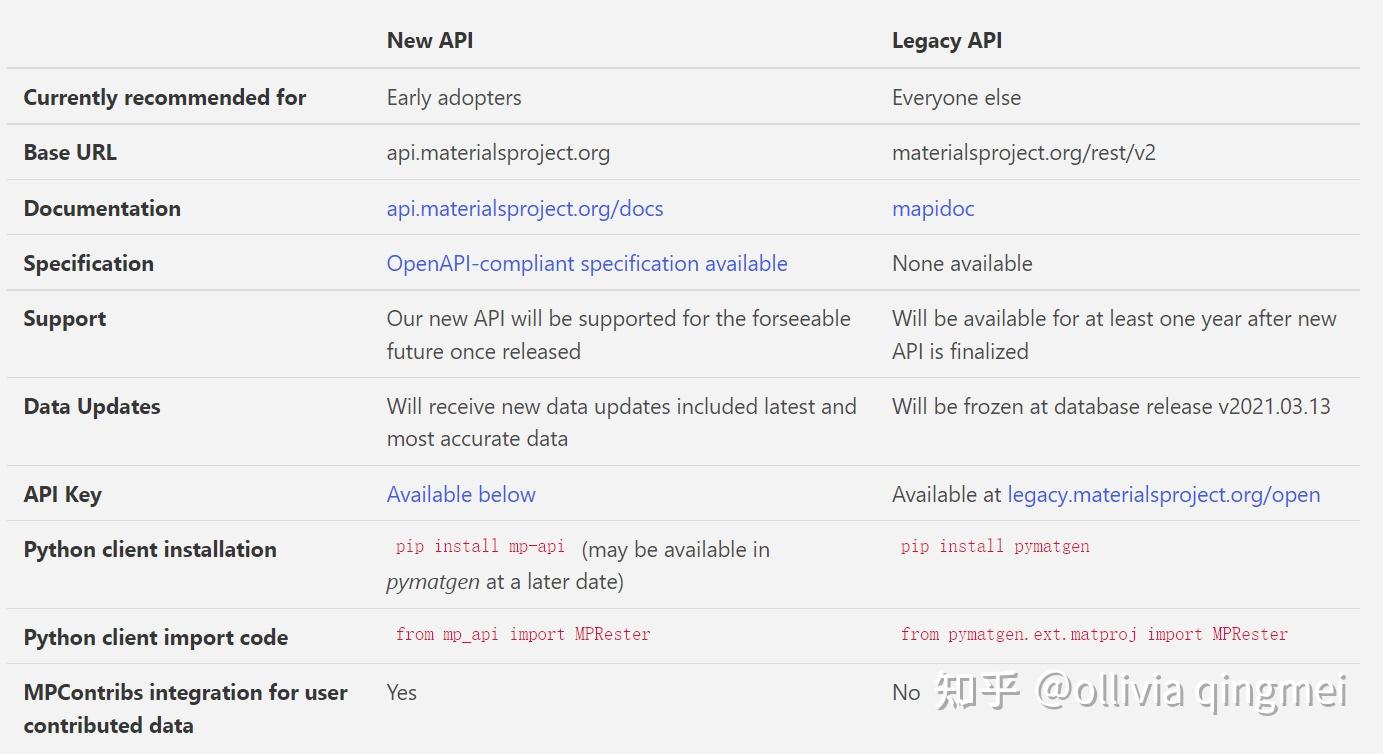Click the API Key row label
This screenshot has width=1383, height=754.
[62, 494]
